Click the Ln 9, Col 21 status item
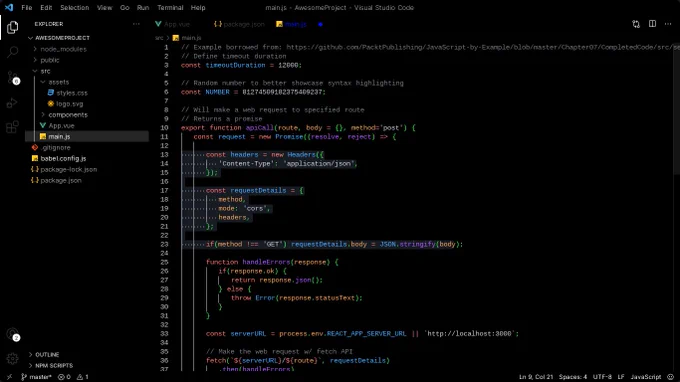 (x=536, y=377)
